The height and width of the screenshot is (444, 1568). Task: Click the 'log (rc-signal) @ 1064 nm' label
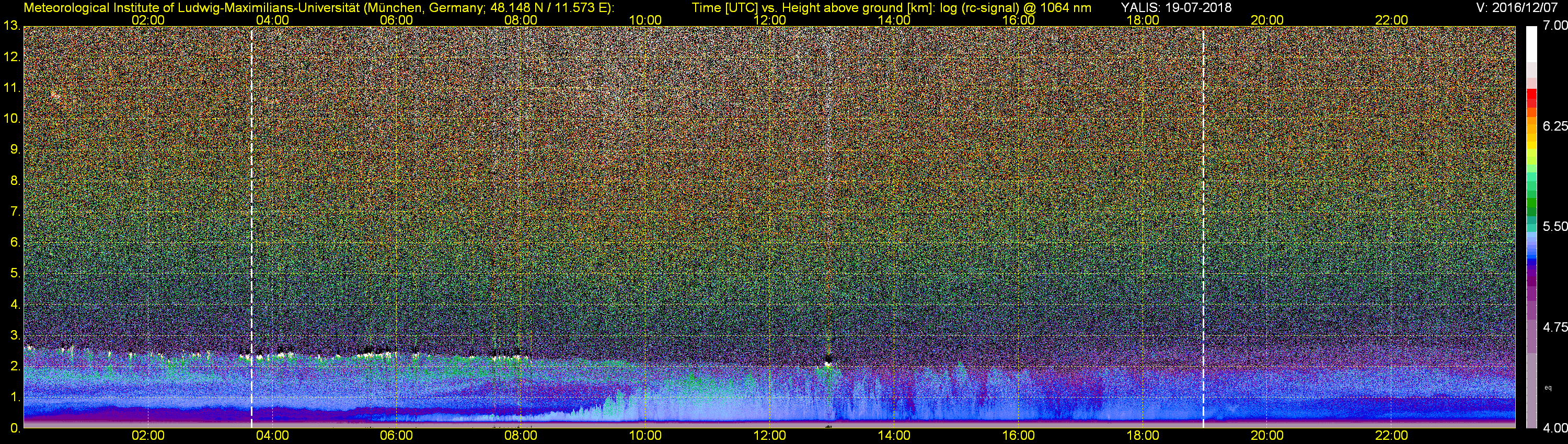(x=1014, y=7)
